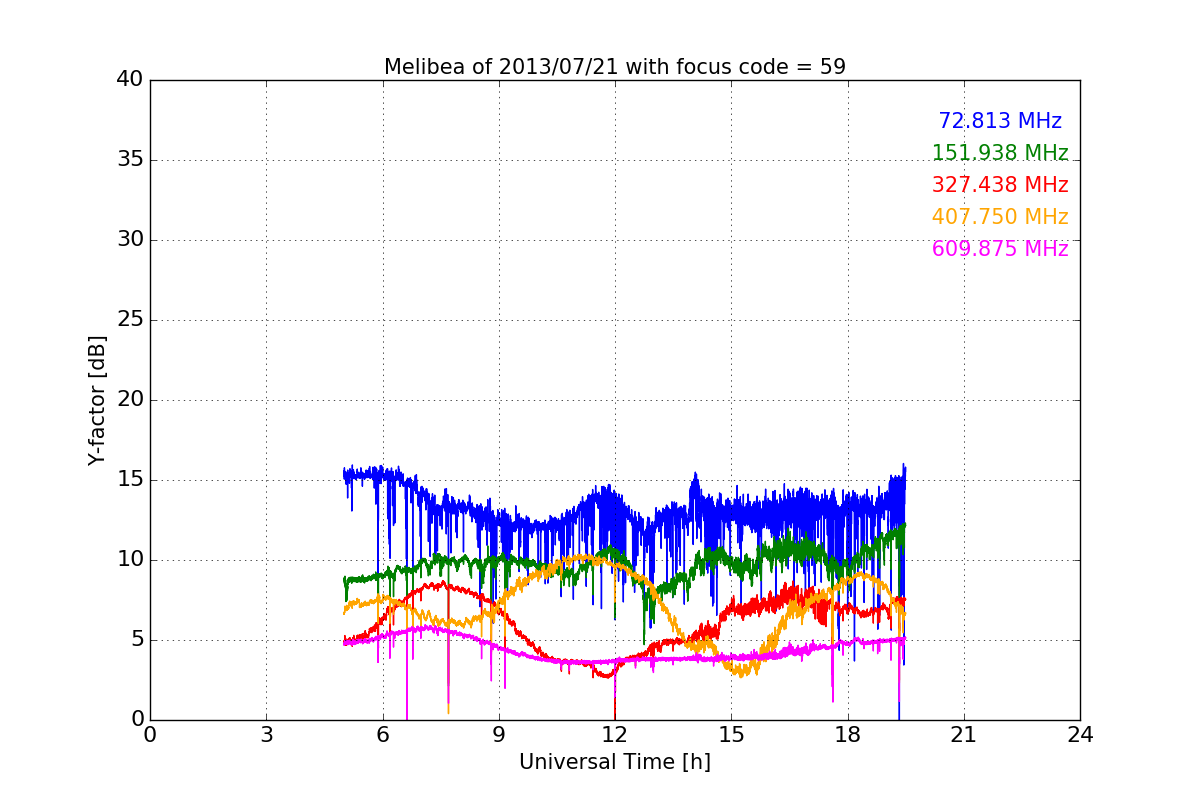Select the 609.875 MHz legend label
This screenshot has height=800, width=1200.
point(1000,249)
